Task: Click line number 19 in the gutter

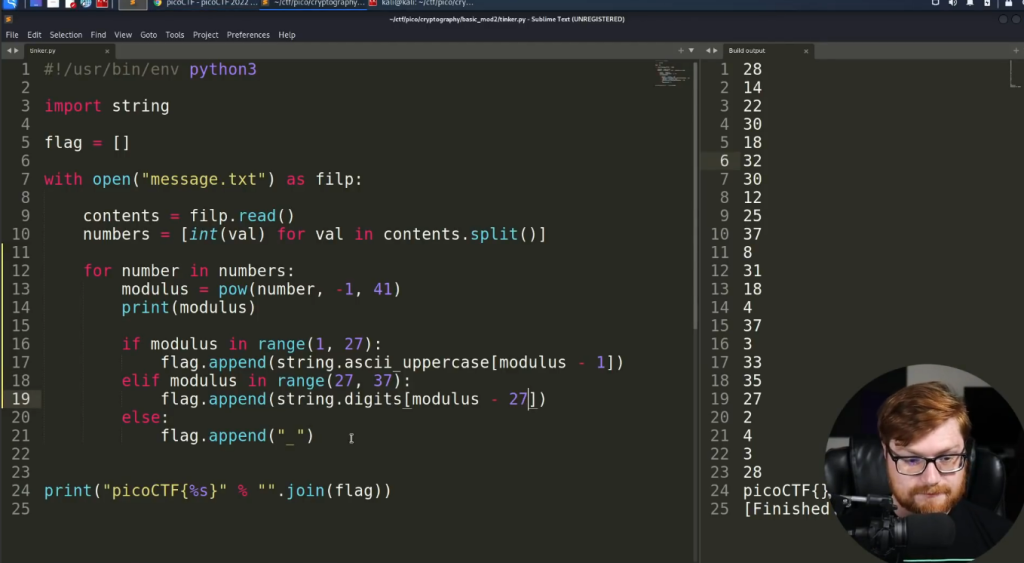Action: pos(21,398)
